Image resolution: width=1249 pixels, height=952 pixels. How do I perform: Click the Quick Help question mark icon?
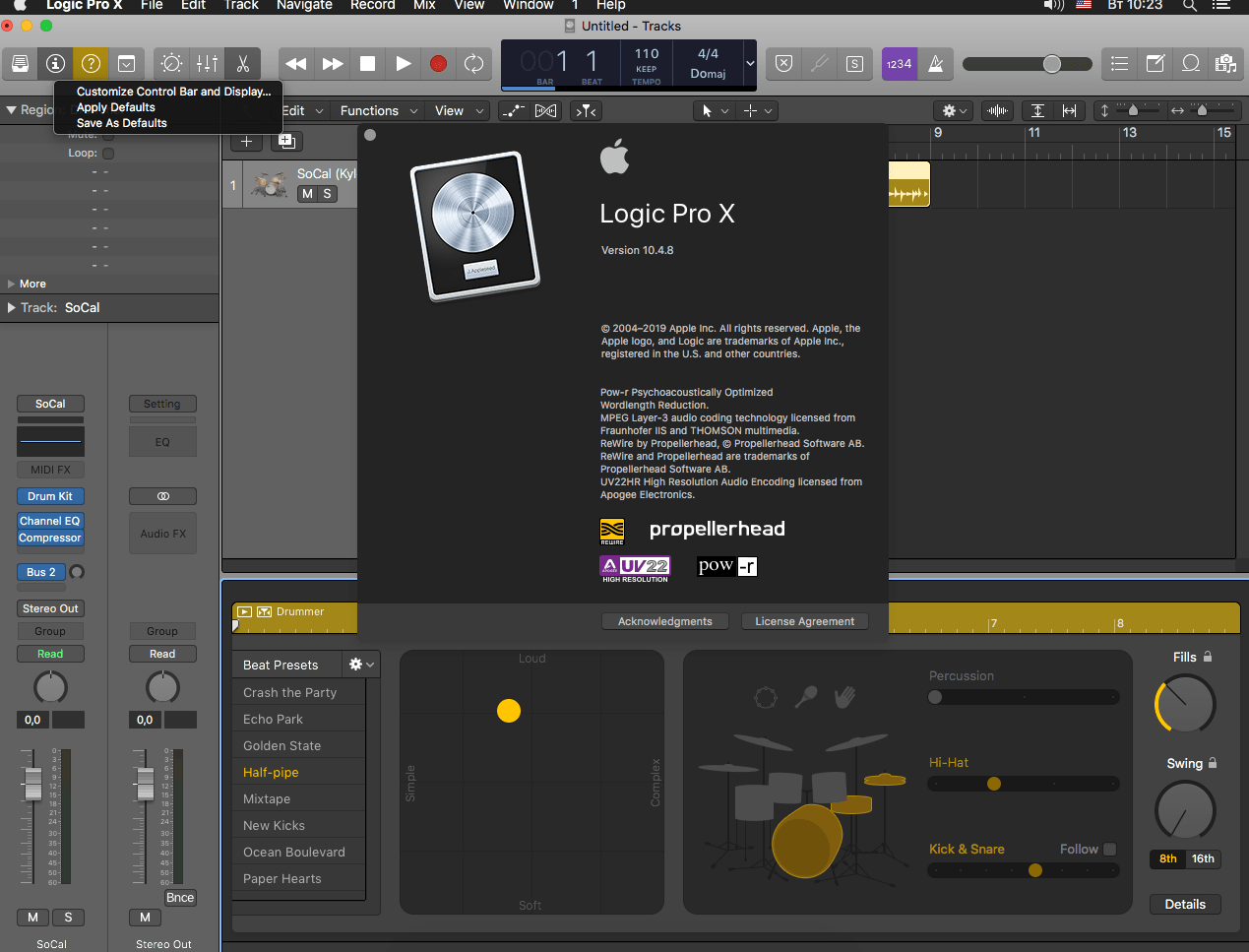91,63
